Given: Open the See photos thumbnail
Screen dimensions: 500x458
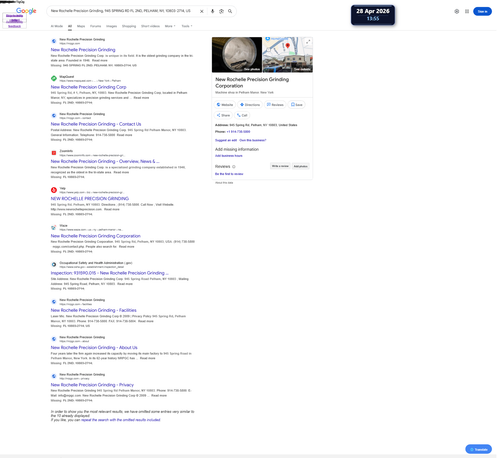Looking at the screenshot, I should 237,55.
